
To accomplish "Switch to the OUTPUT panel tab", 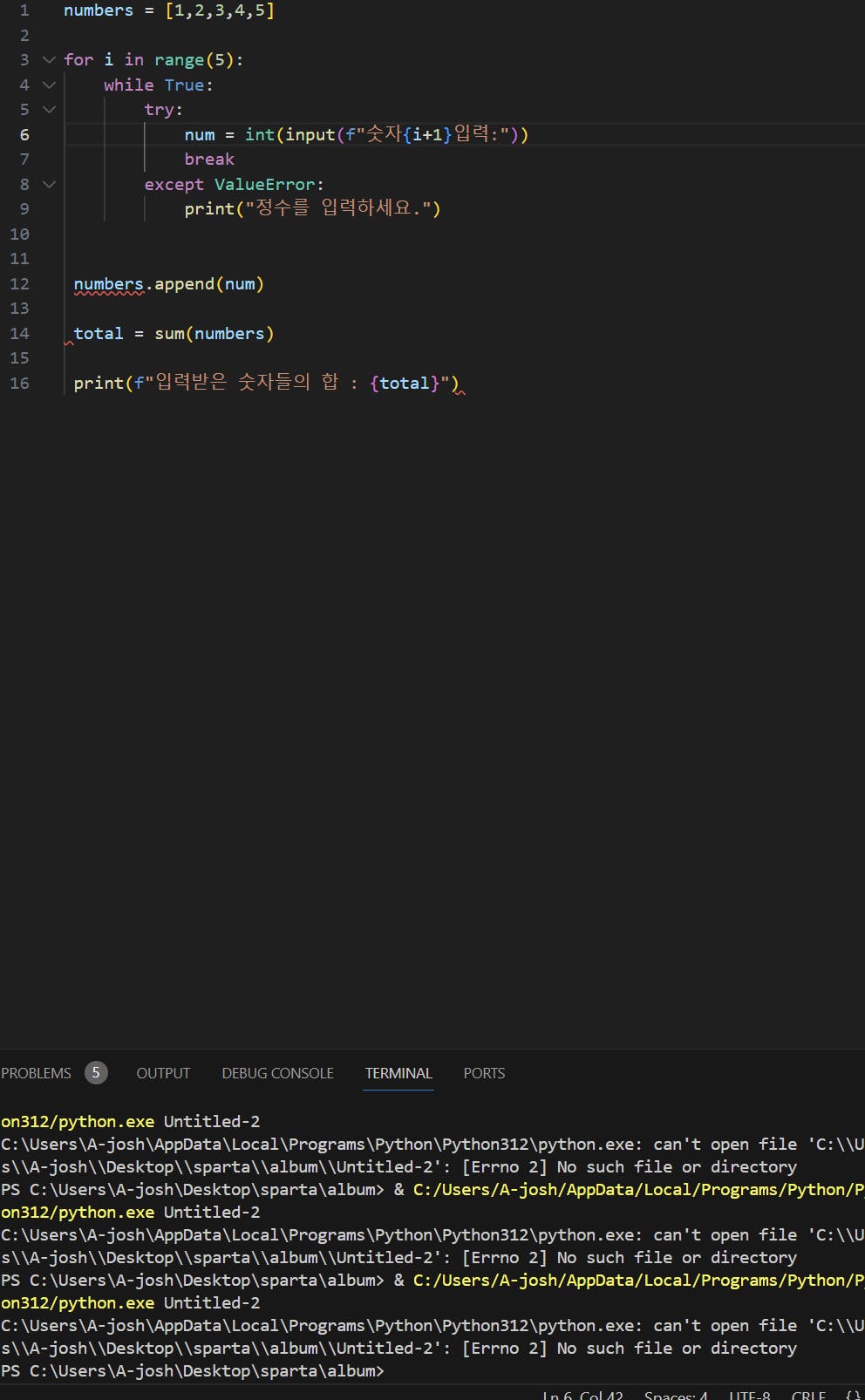I will pos(163,1073).
